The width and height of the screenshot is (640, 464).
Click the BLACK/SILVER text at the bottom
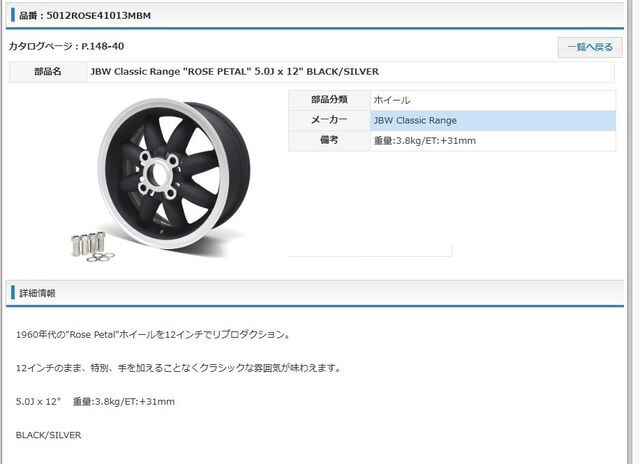tap(48, 435)
